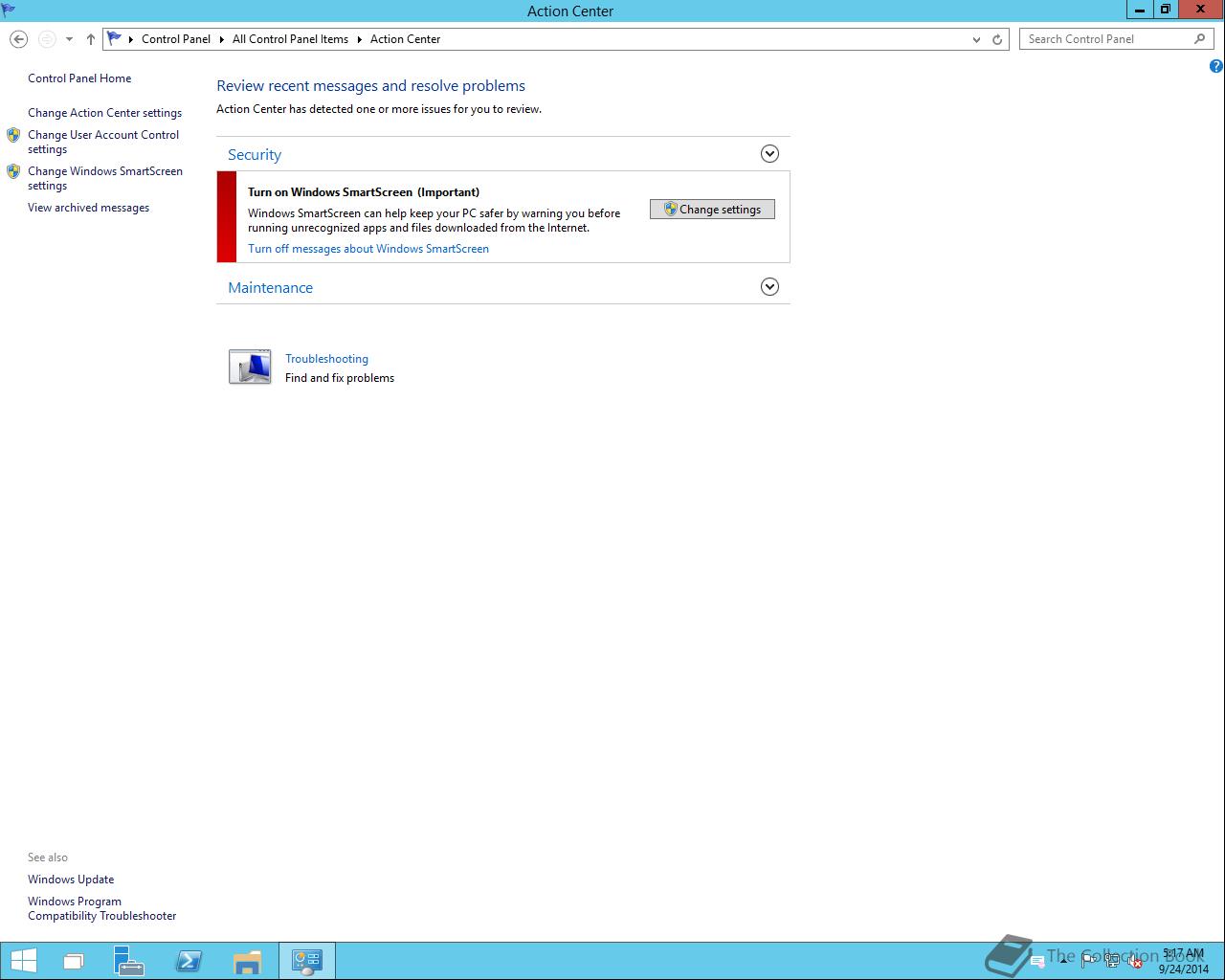The height and width of the screenshot is (980, 1225).
Task: Click shield icon beside Windows SmartScreen settings
Action: click(13, 171)
